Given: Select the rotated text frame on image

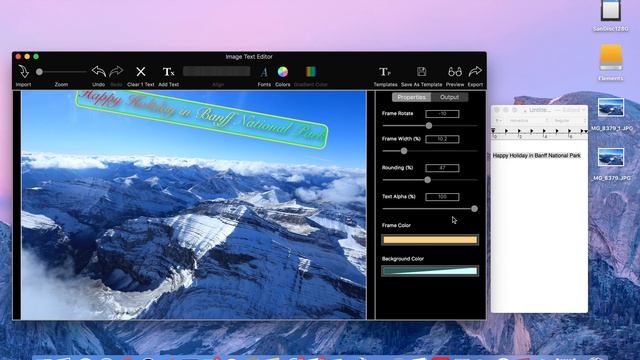Looking at the screenshot, I should point(202,118).
